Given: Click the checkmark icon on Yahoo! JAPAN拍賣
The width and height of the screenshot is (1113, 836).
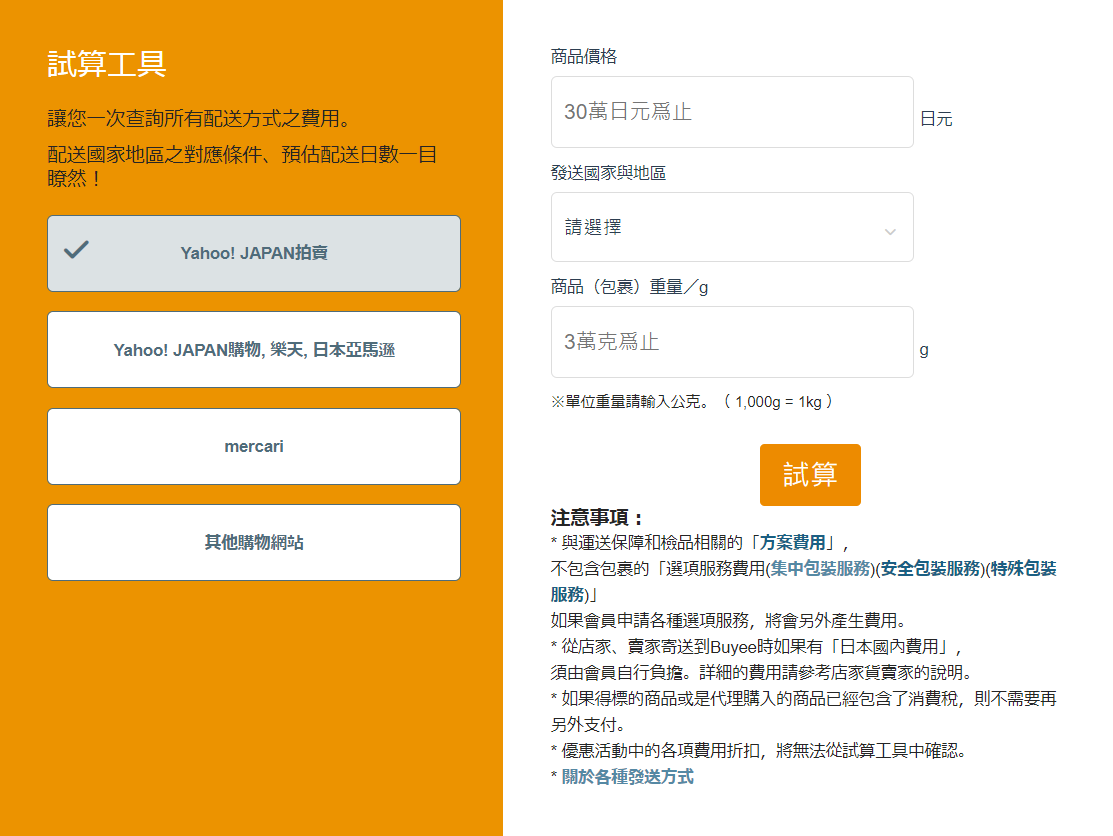Looking at the screenshot, I should [76, 250].
